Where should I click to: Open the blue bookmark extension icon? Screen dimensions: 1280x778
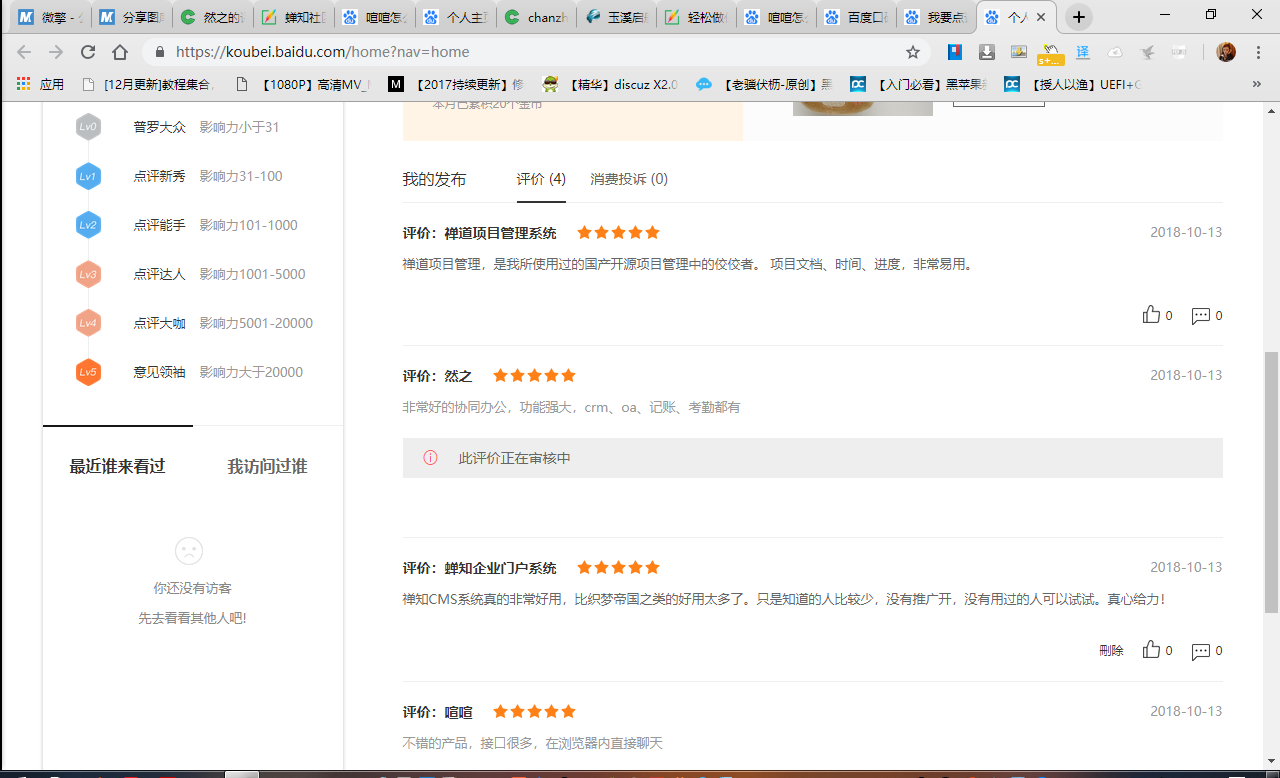point(955,52)
